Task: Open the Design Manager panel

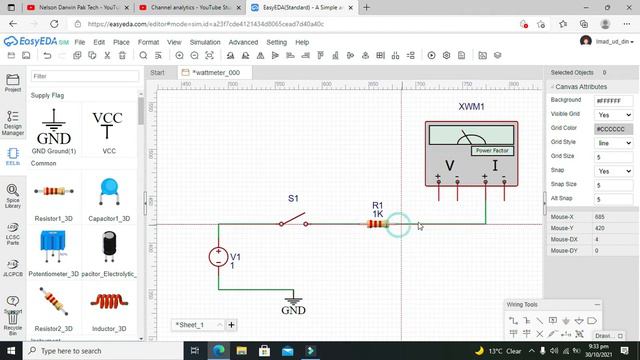Action: pyautogui.click(x=13, y=123)
